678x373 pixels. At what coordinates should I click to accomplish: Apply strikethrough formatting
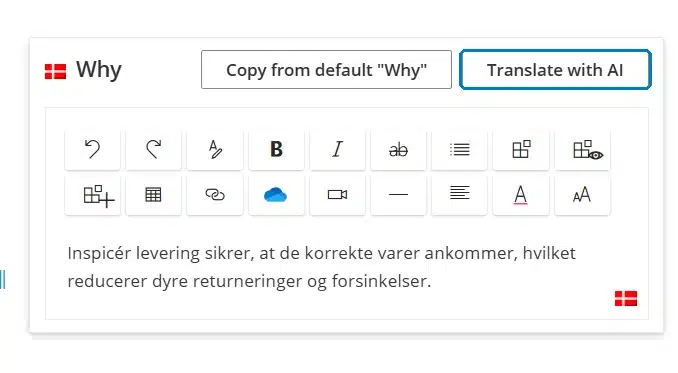398,150
